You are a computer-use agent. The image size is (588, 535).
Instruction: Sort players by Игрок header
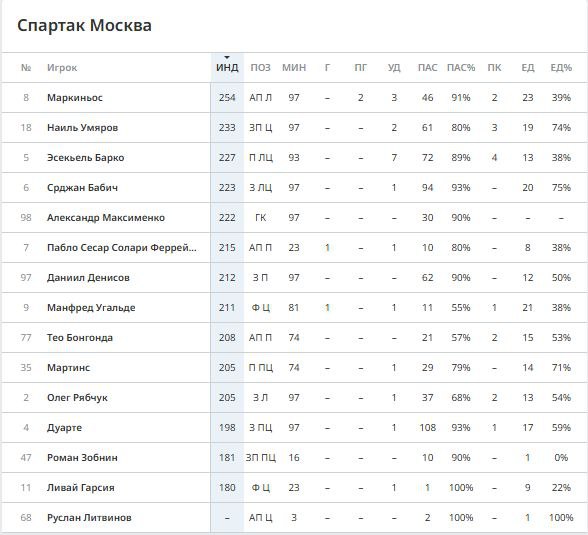click(x=62, y=67)
